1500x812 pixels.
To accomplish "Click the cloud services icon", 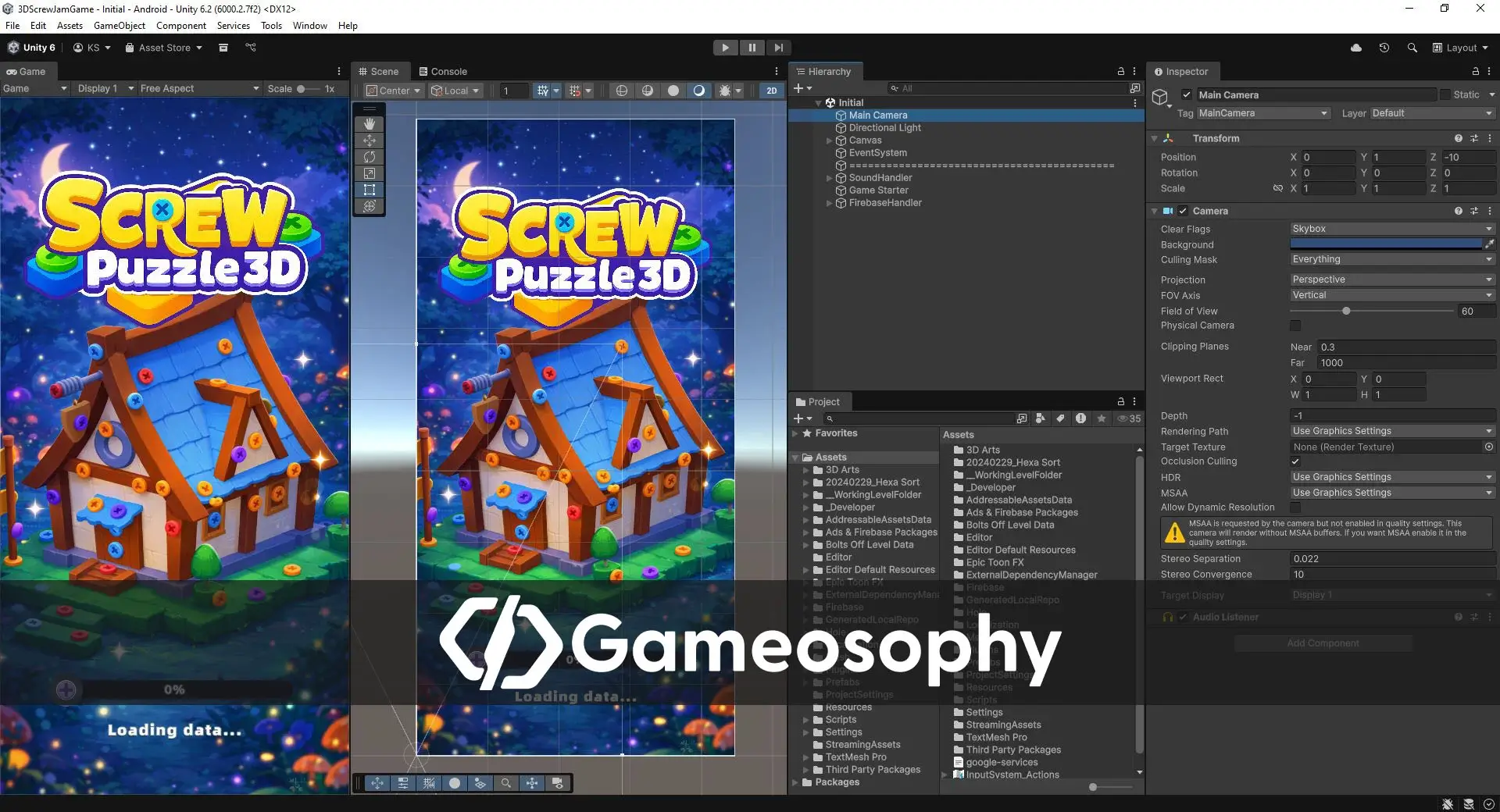I will 1355,48.
